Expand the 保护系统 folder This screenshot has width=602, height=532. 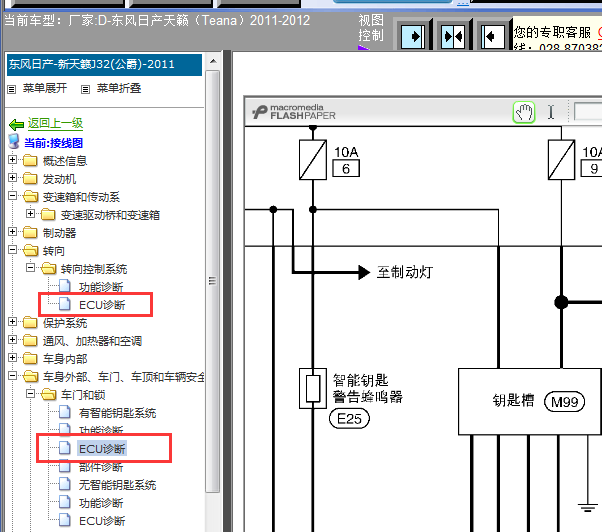click(13, 321)
